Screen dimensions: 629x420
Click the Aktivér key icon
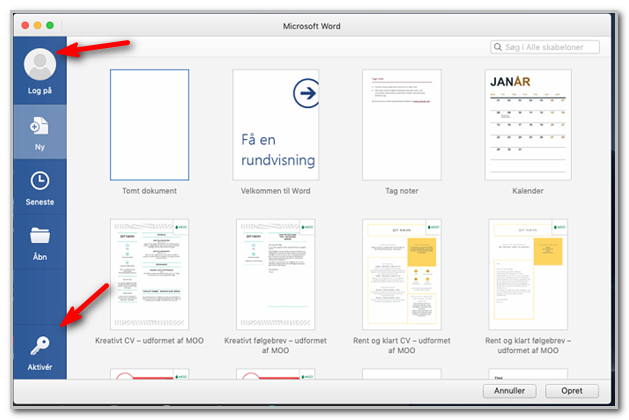(40, 346)
